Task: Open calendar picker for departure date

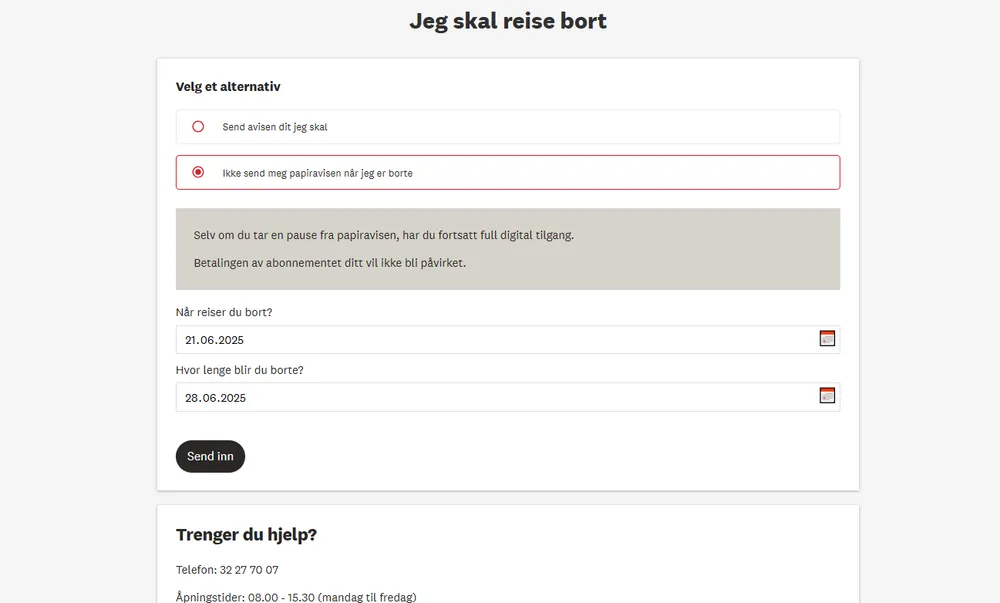Action: (827, 338)
